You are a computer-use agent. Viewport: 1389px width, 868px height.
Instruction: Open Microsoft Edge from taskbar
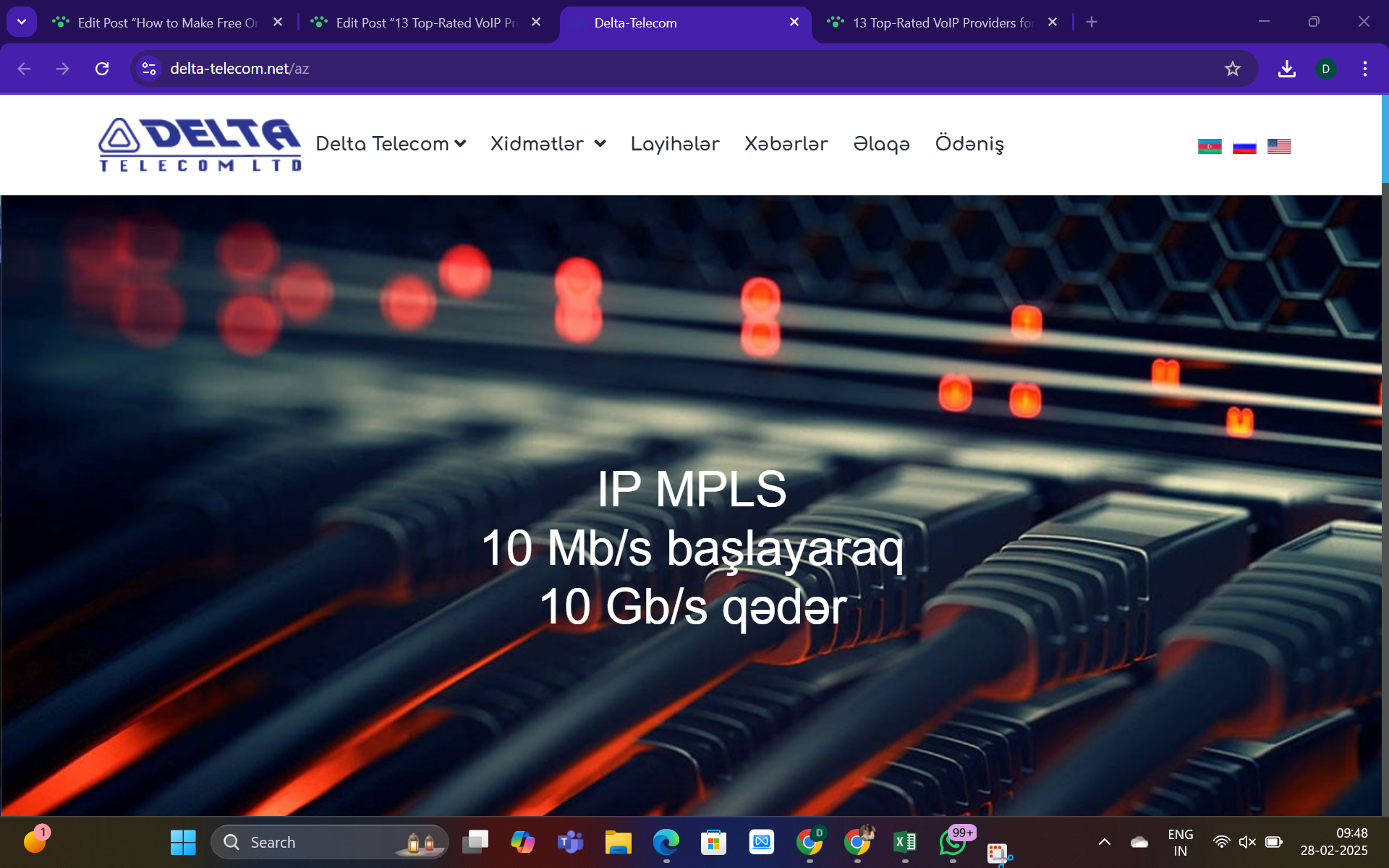(666, 842)
